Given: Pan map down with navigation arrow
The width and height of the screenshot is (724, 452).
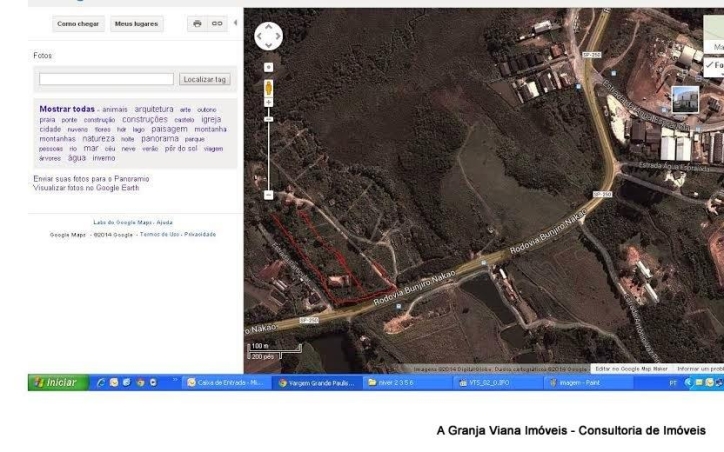Looking at the screenshot, I should click(269, 45).
